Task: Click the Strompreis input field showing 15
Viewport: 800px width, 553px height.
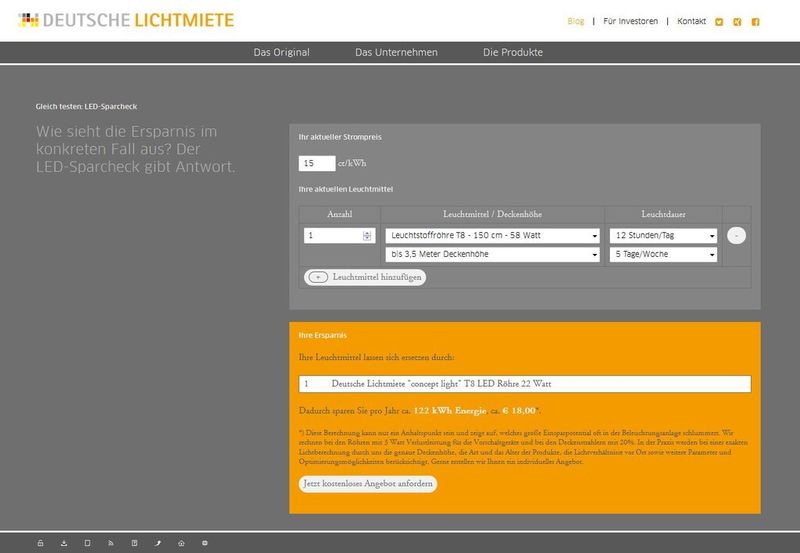Action: point(317,163)
